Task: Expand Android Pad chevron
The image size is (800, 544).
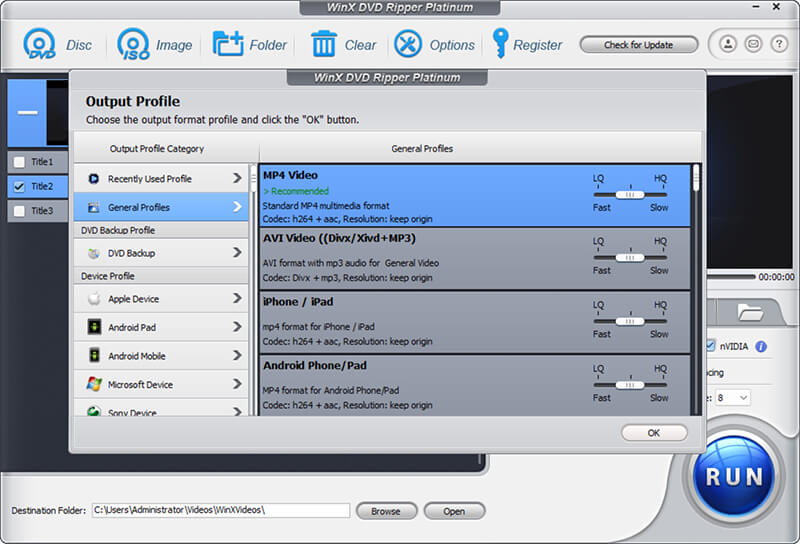Action: tap(237, 327)
